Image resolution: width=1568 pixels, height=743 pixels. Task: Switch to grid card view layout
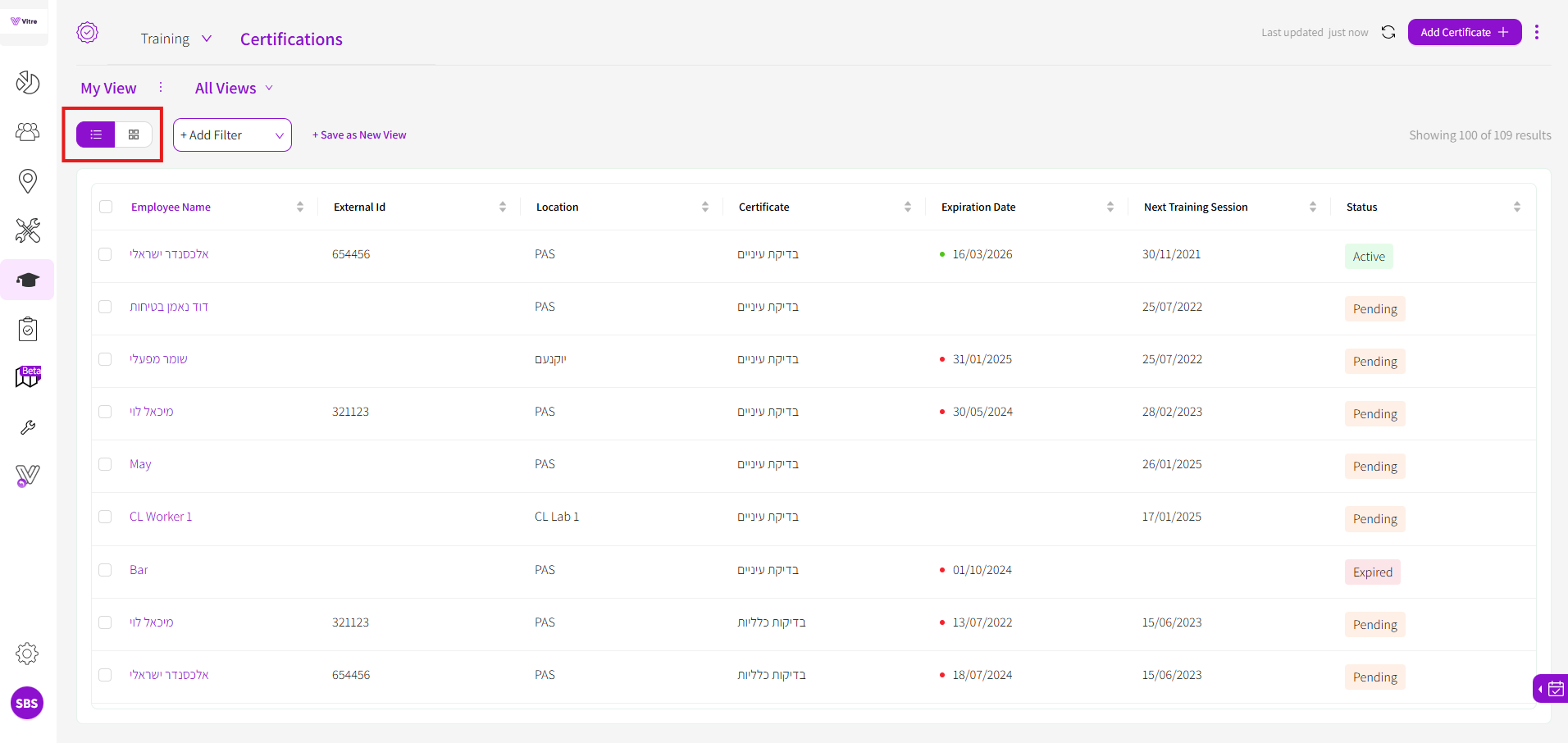134,134
